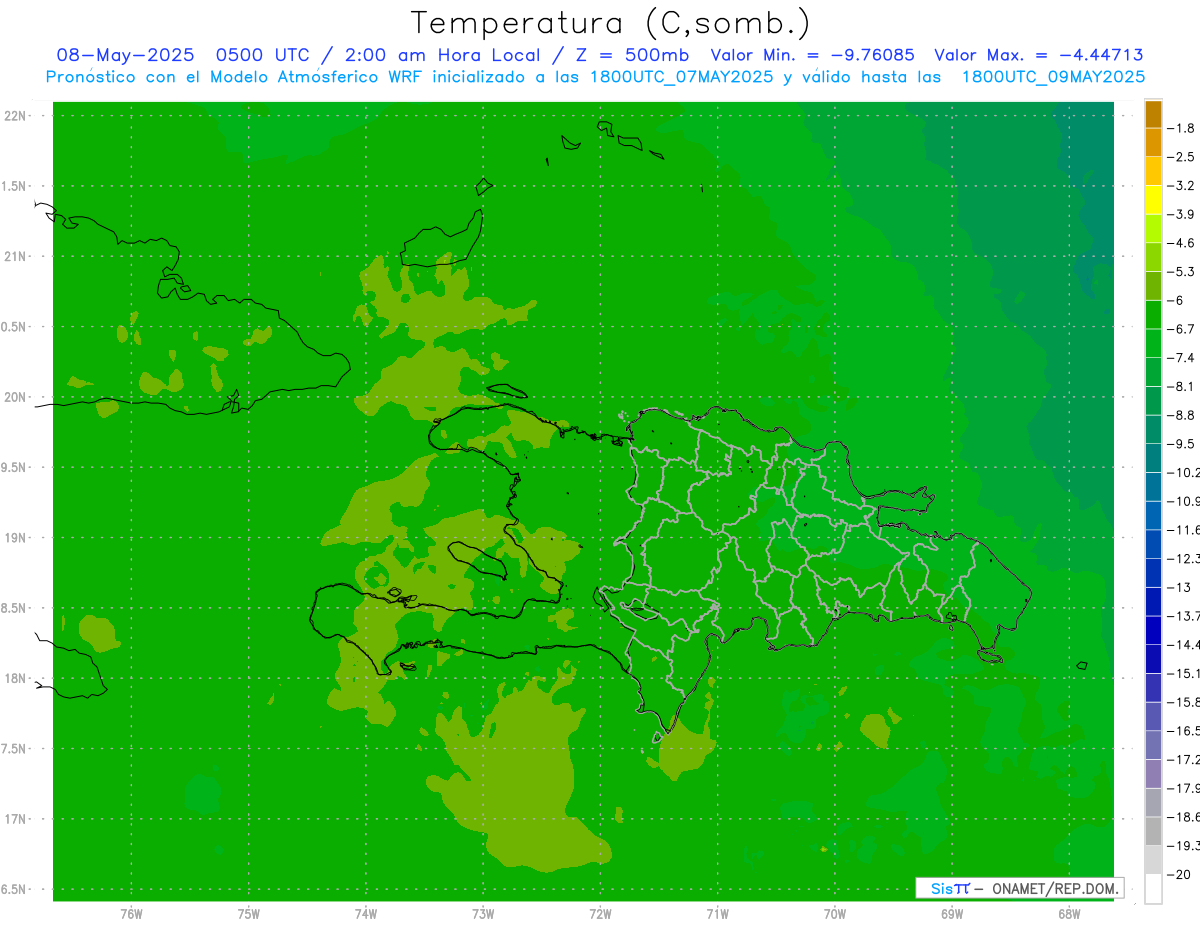The image size is (1200, 927).
Task: Click '2:00 am Hora Local' text
Action: click(443, 55)
